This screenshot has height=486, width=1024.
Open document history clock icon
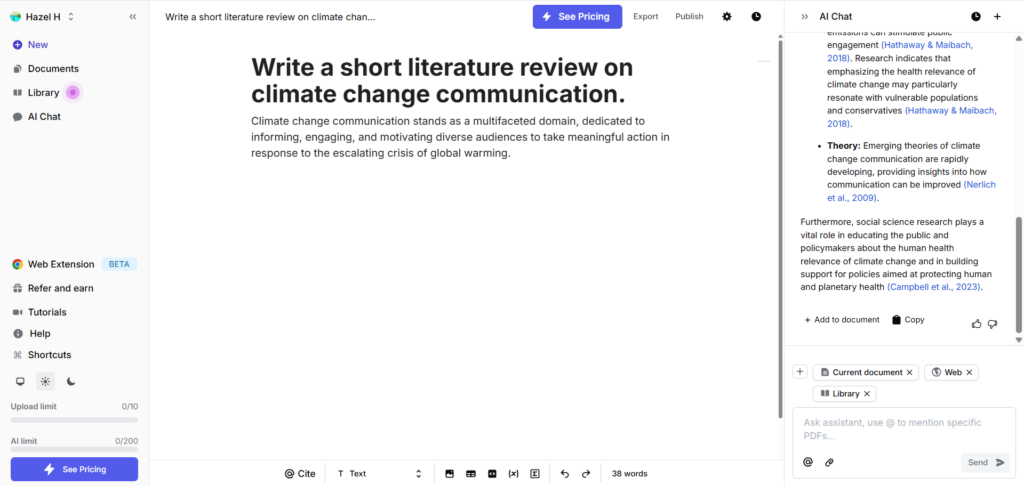tap(756, 17)
